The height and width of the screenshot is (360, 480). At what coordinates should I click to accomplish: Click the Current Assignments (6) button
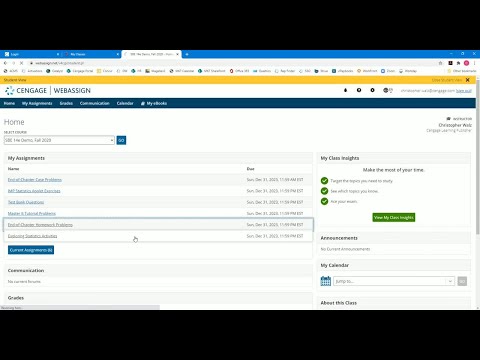click(x=31, y=250)
